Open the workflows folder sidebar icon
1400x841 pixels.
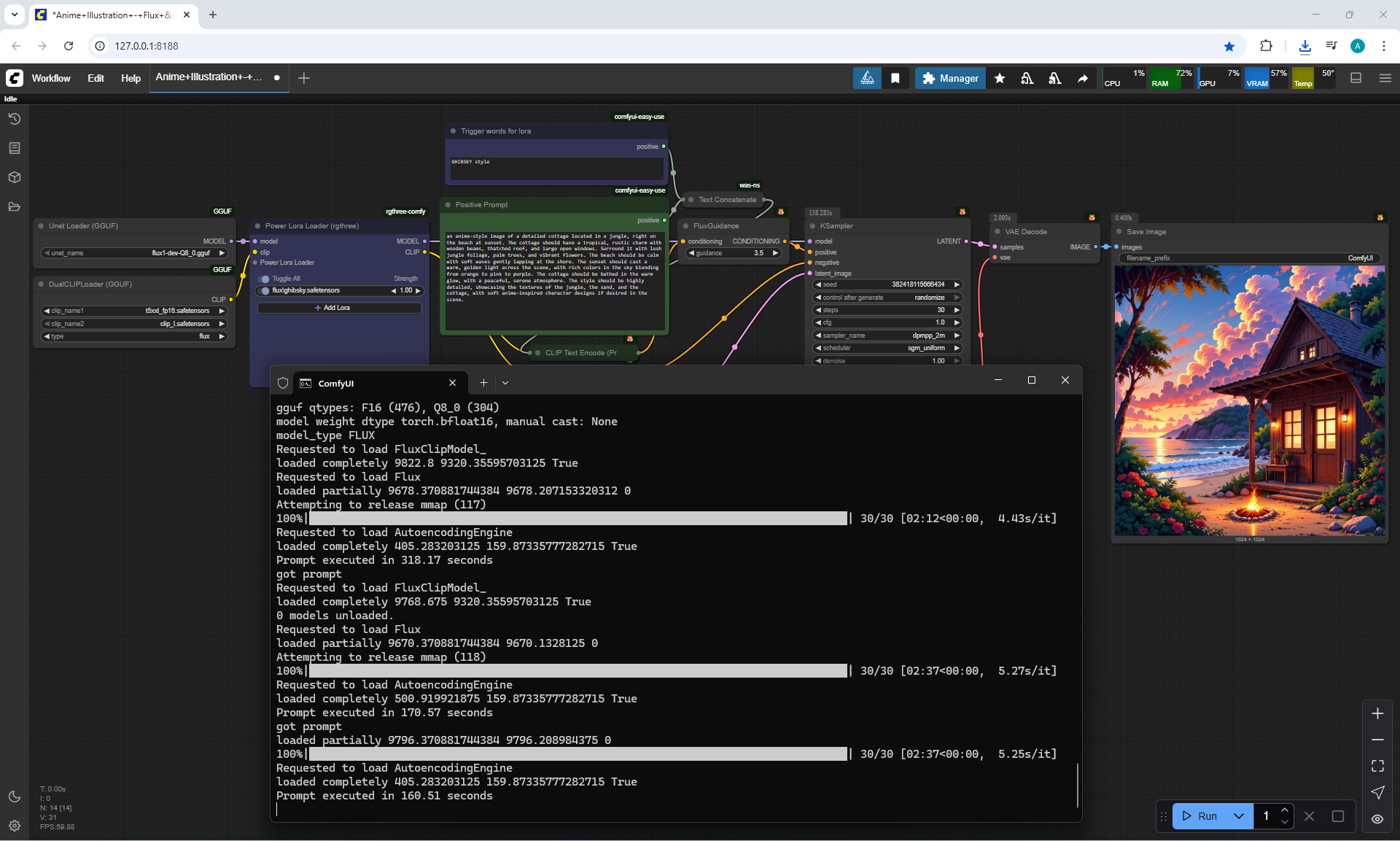point(15,206)
